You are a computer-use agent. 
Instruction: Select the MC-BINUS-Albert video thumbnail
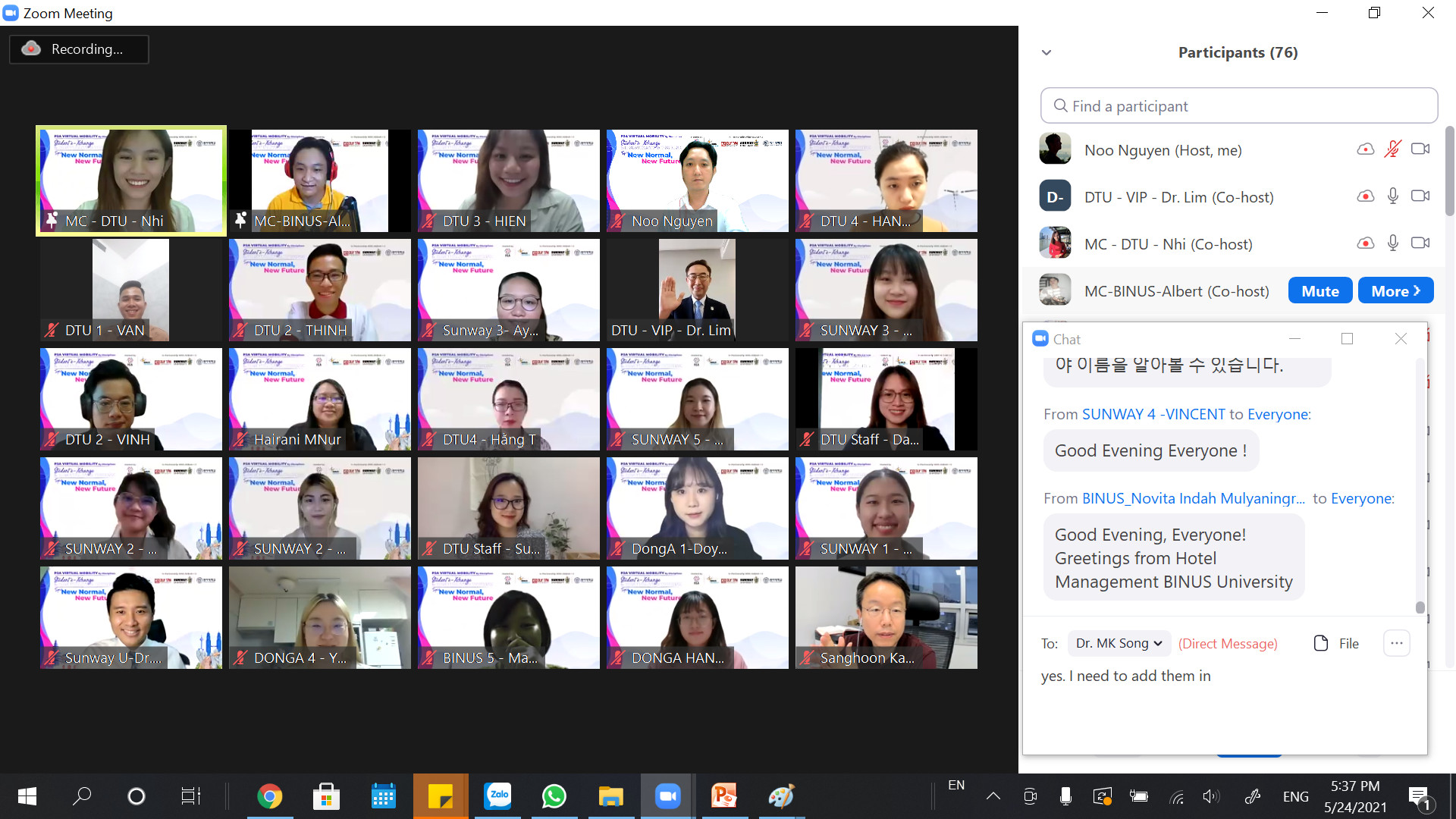tap(319, 180)
